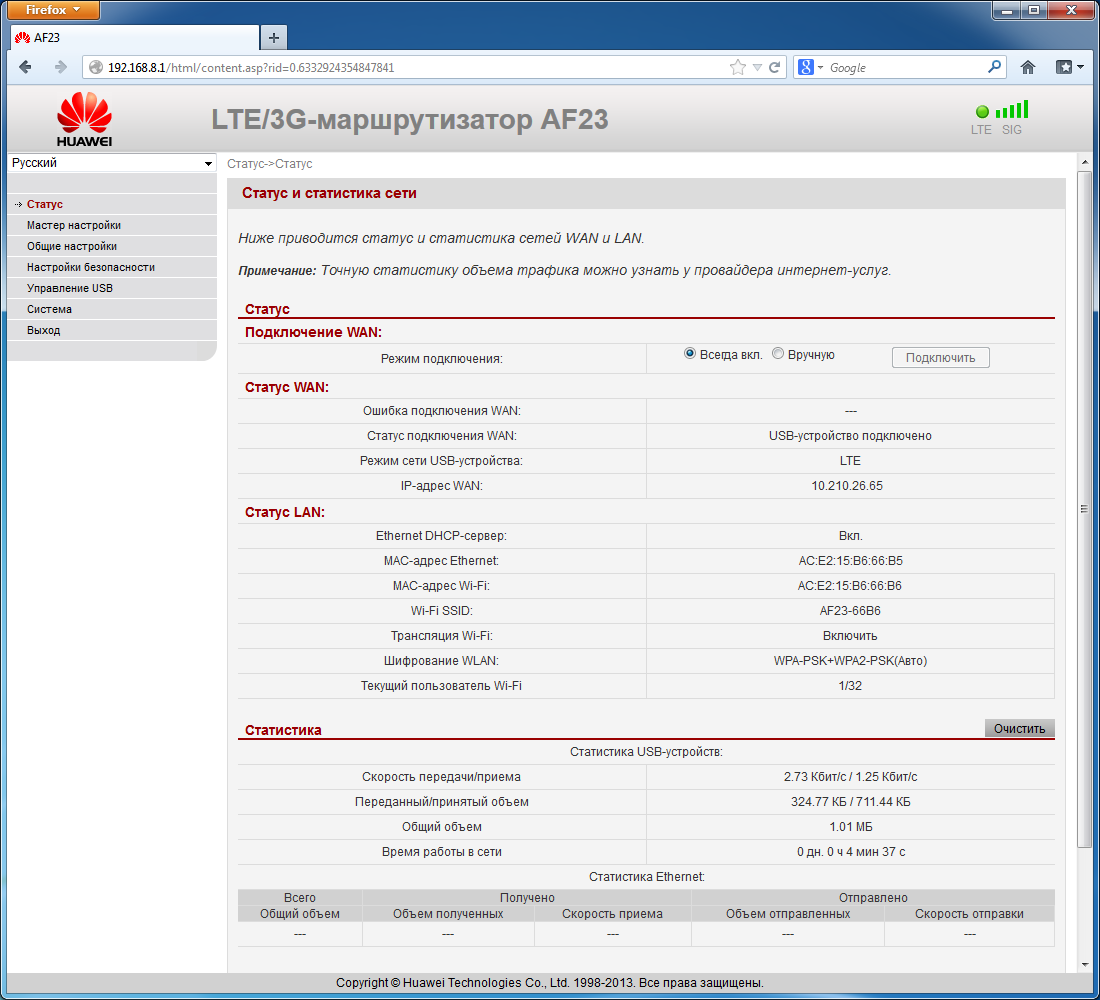Open Мастер настройки in sidebar
1100x1000 pixels.
coord(74,225)
